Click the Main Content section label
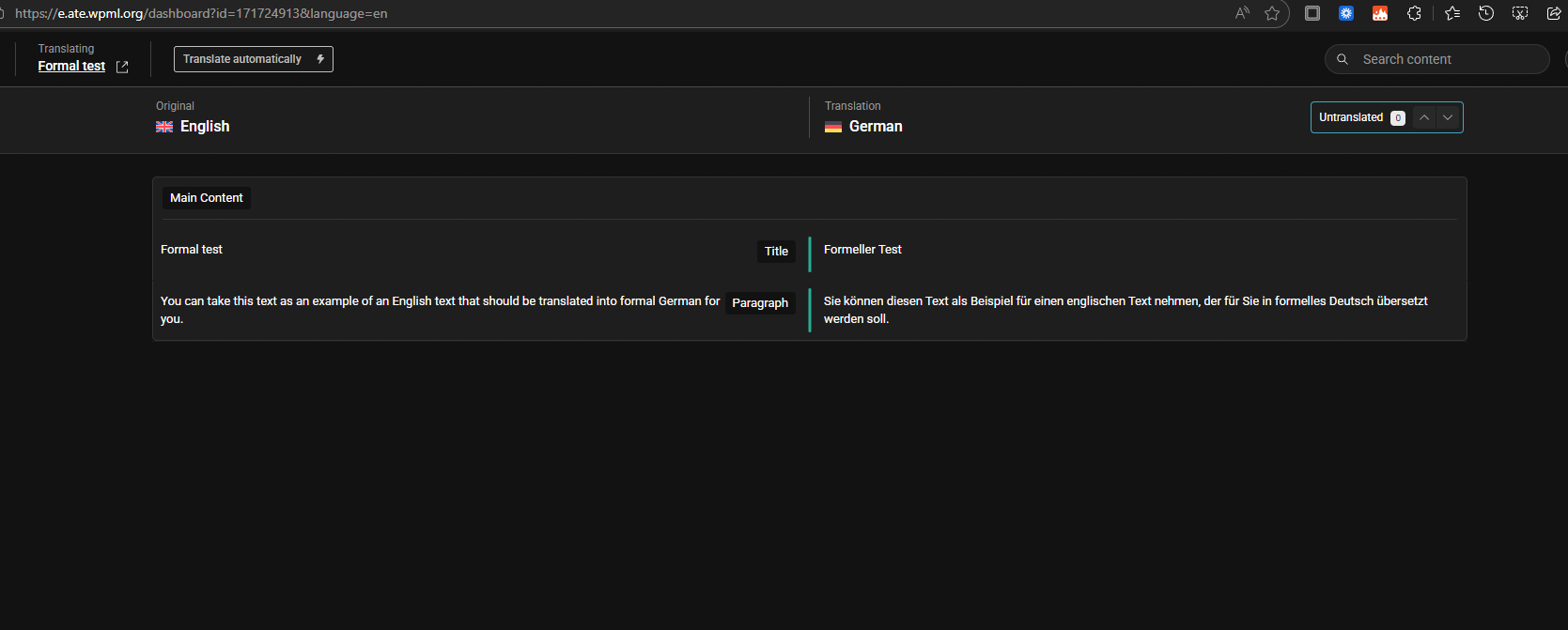 tap(207, 198)
